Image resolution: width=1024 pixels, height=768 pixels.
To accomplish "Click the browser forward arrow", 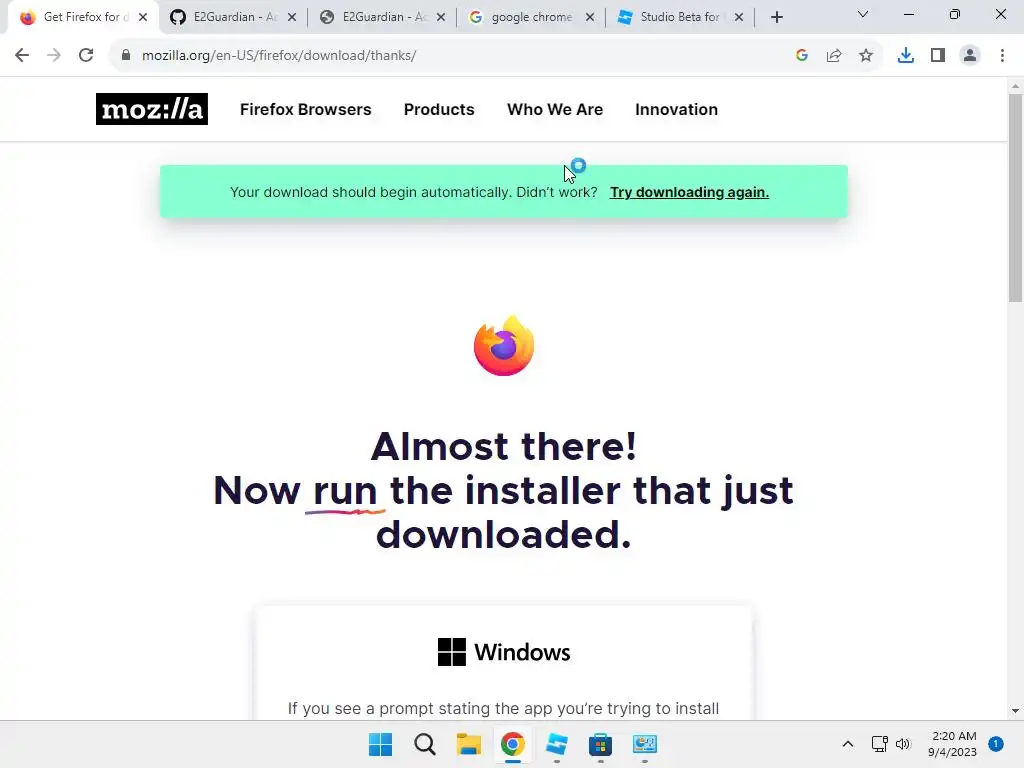I will tap(54, 56).
